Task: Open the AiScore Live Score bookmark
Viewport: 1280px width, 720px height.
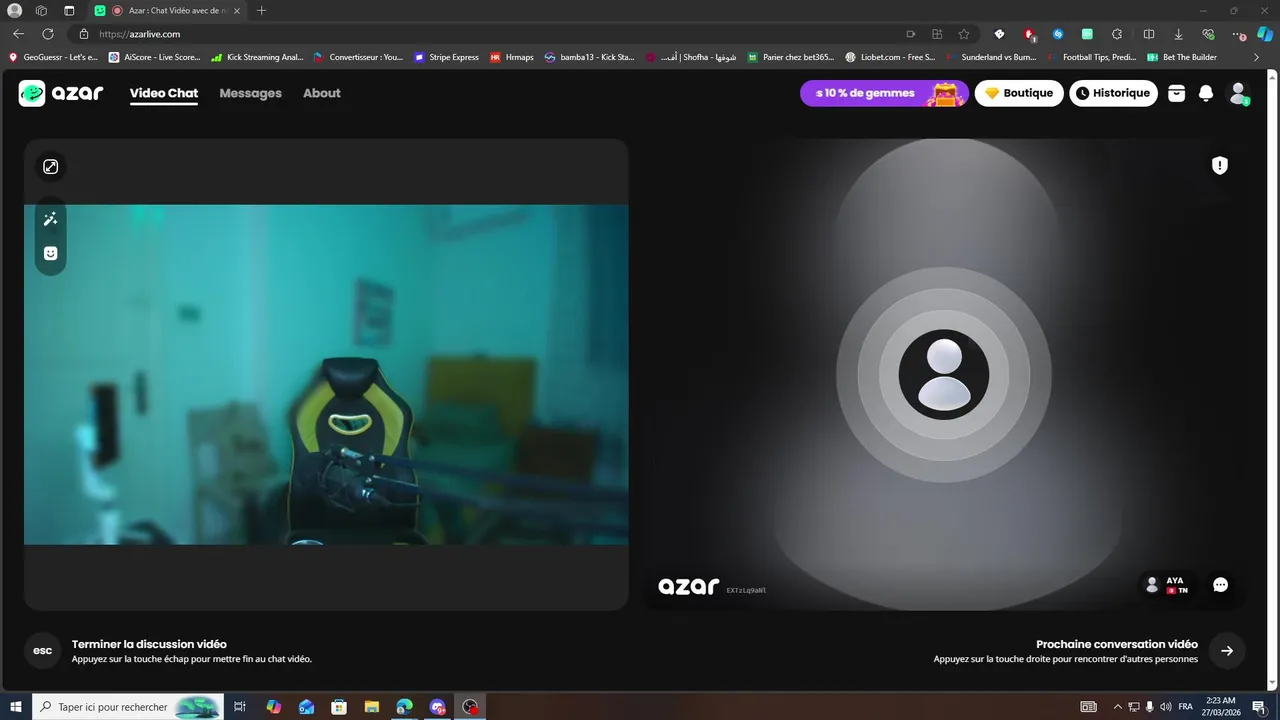Action: [155, 57]
